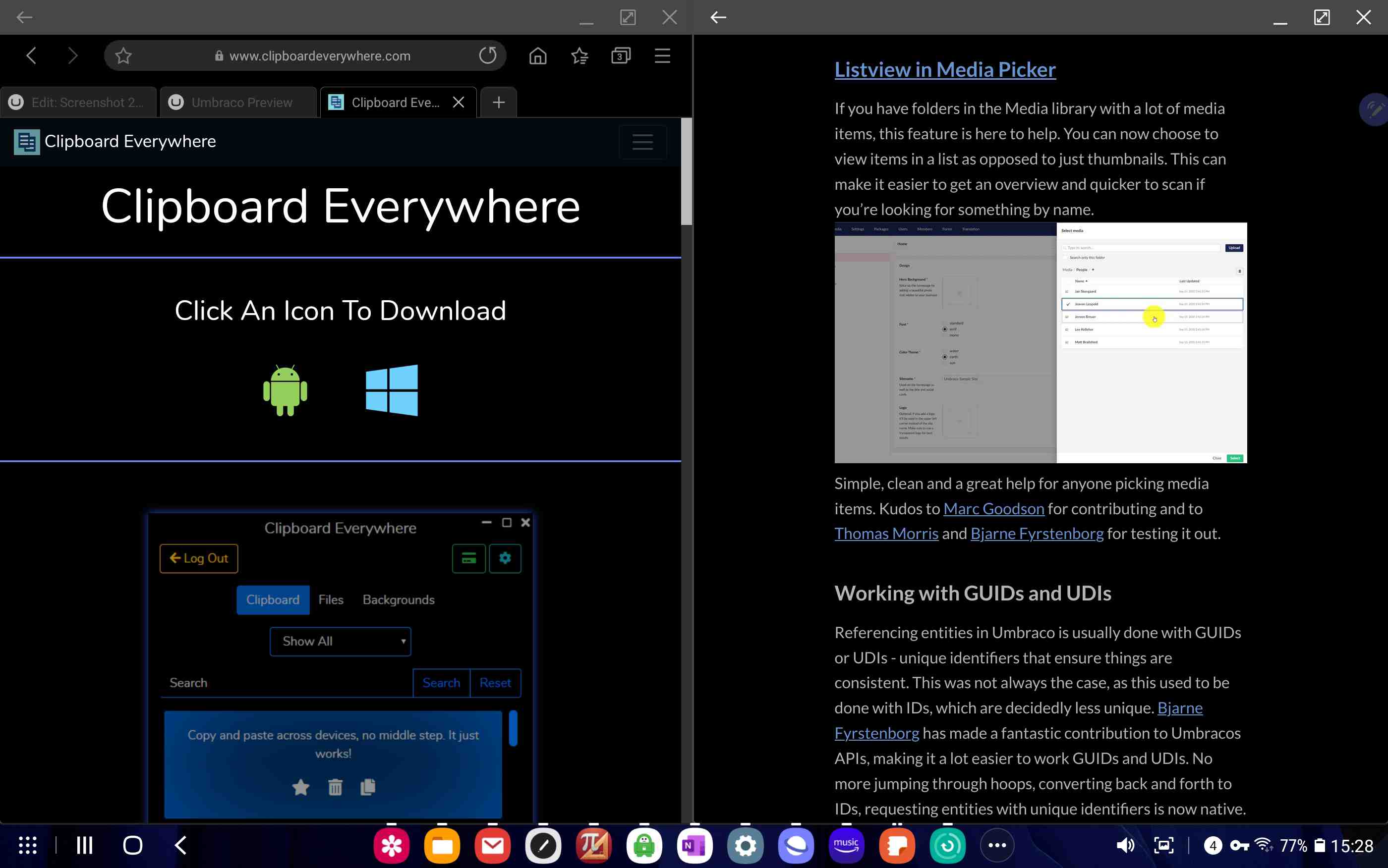The image size is (1388, 868).
Task: Open recent apps in taskbar
Action: pos(85,845)
